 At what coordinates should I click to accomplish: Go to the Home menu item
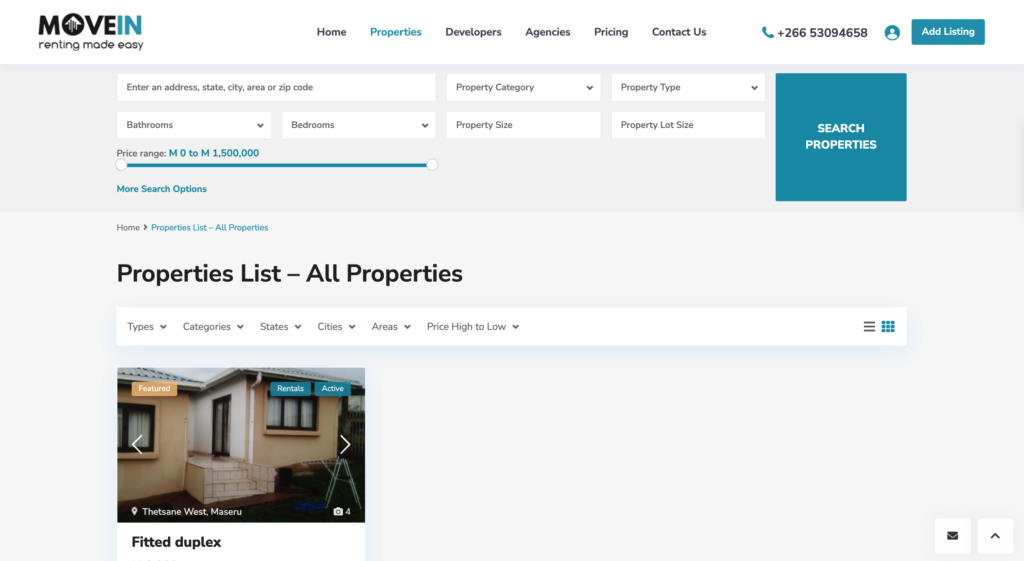click(332, 32)
